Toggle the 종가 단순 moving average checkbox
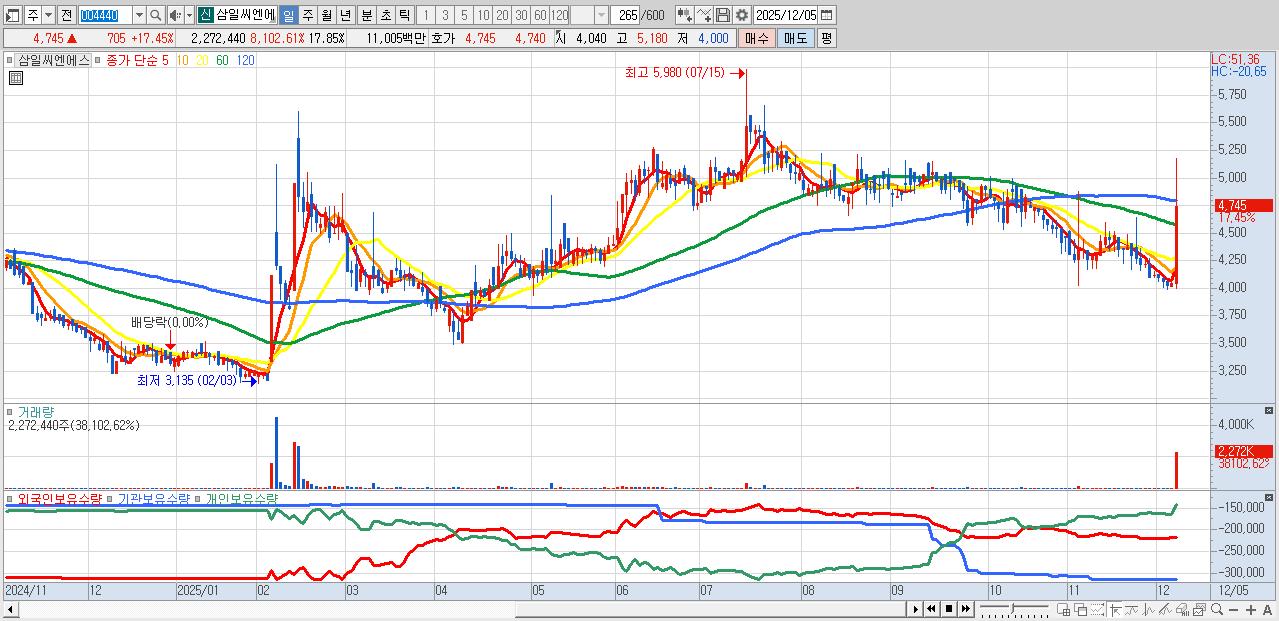The image size is (1279, 621). pyautogui.click(x=98, y=60)
